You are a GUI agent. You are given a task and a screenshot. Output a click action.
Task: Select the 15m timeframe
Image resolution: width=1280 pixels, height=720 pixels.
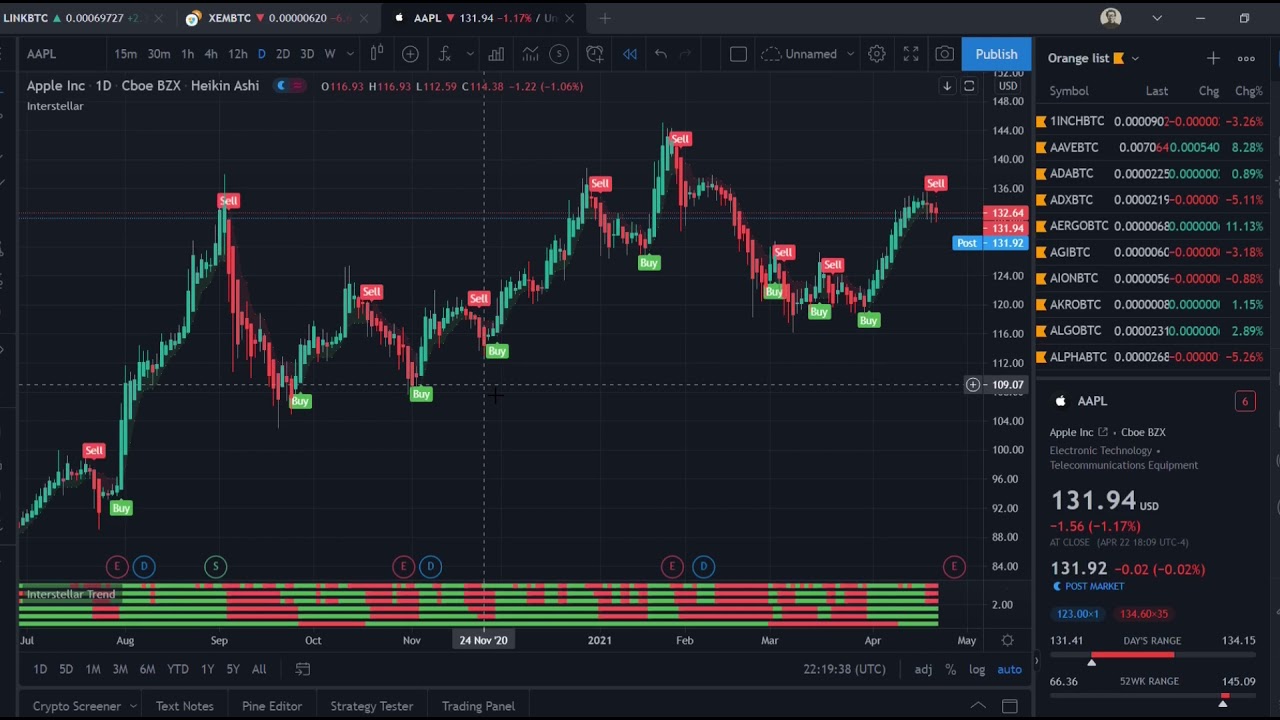125,54
